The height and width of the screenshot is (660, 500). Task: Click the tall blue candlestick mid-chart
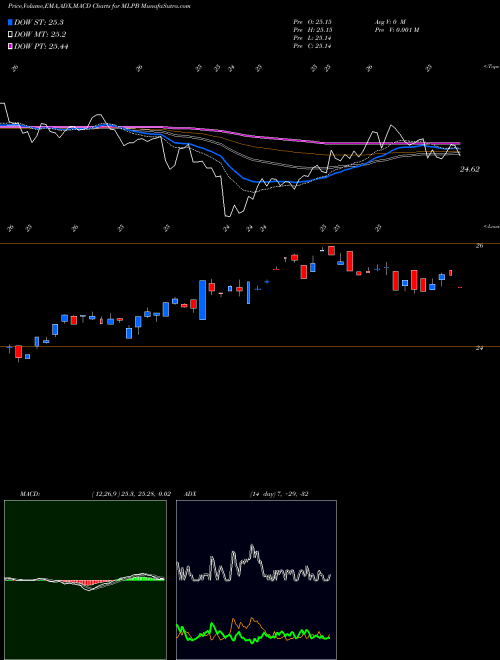coord(202,300)
